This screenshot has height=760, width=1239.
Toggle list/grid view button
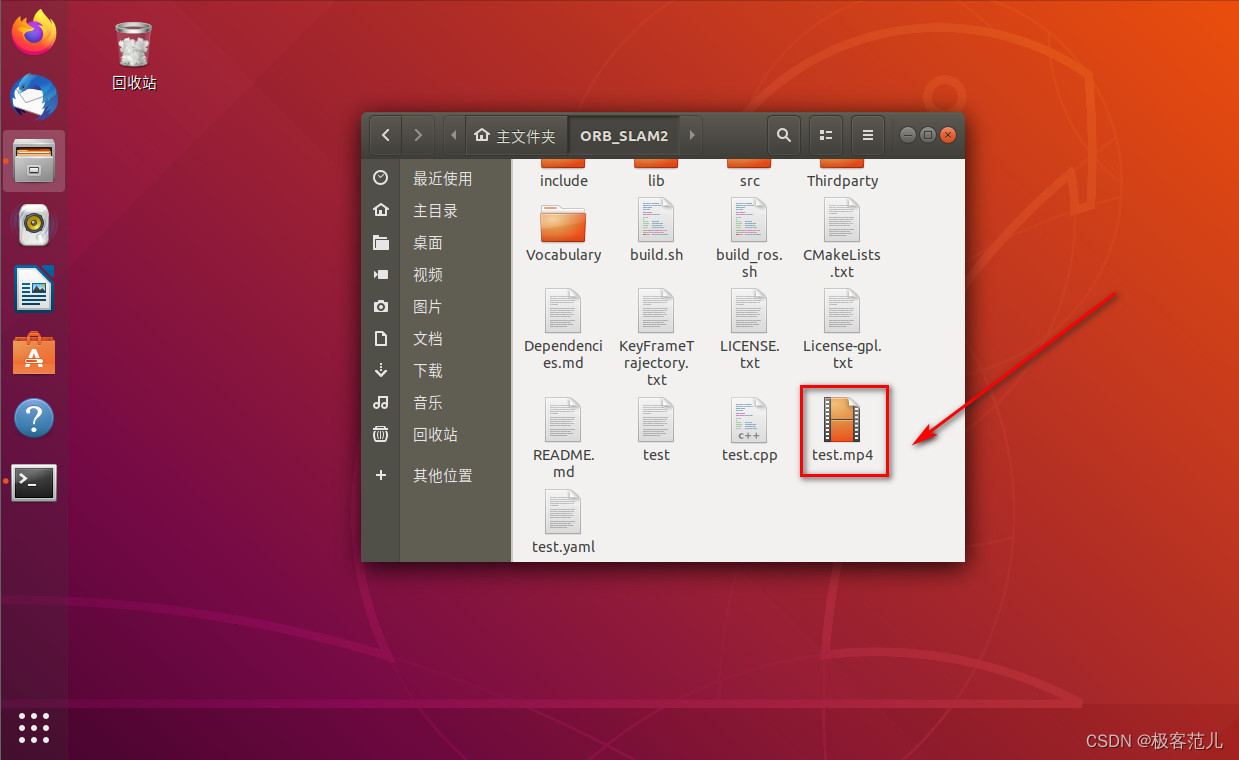click(826, 135)
